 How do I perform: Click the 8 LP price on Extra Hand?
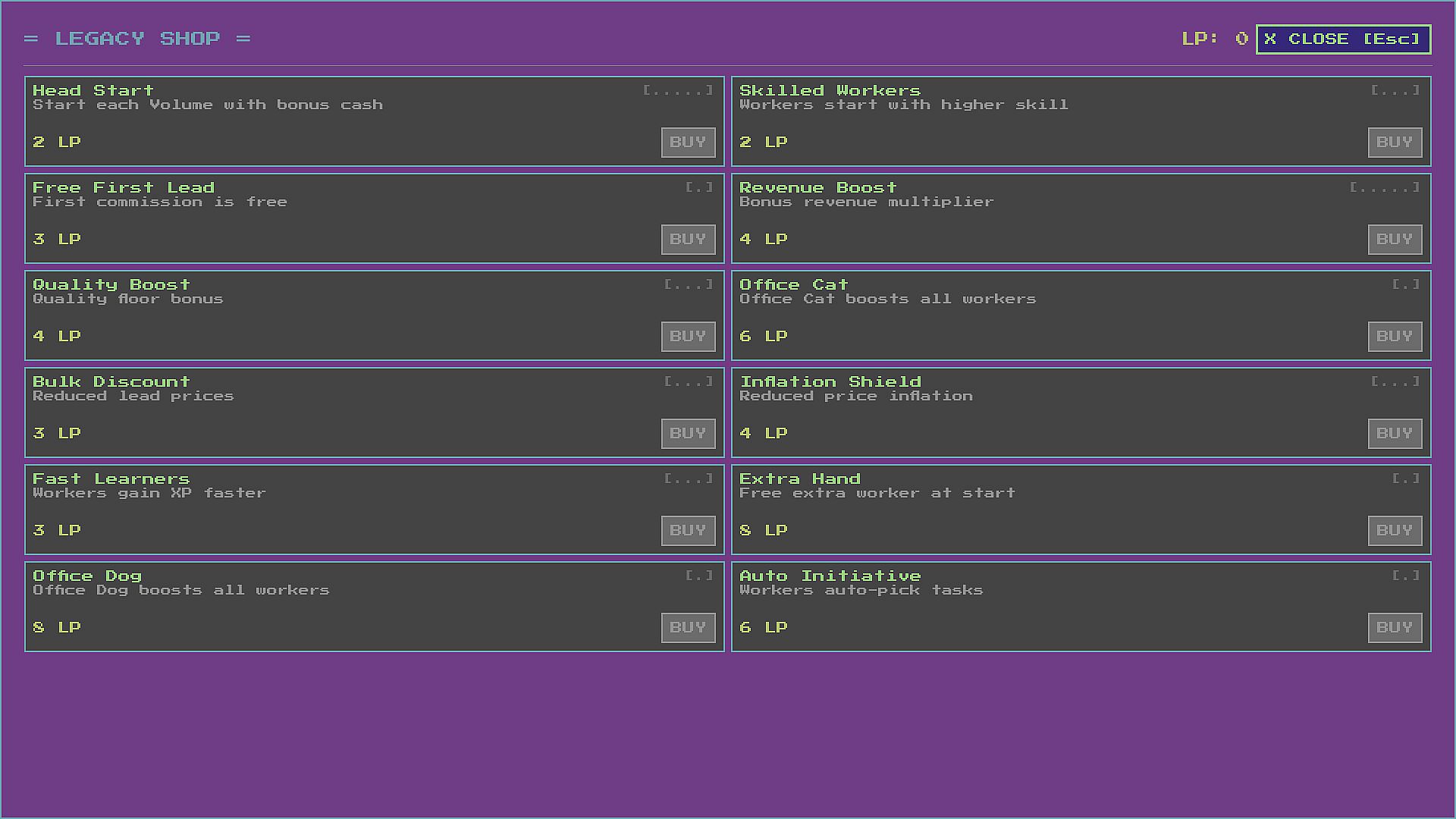[x=764, y=530]
